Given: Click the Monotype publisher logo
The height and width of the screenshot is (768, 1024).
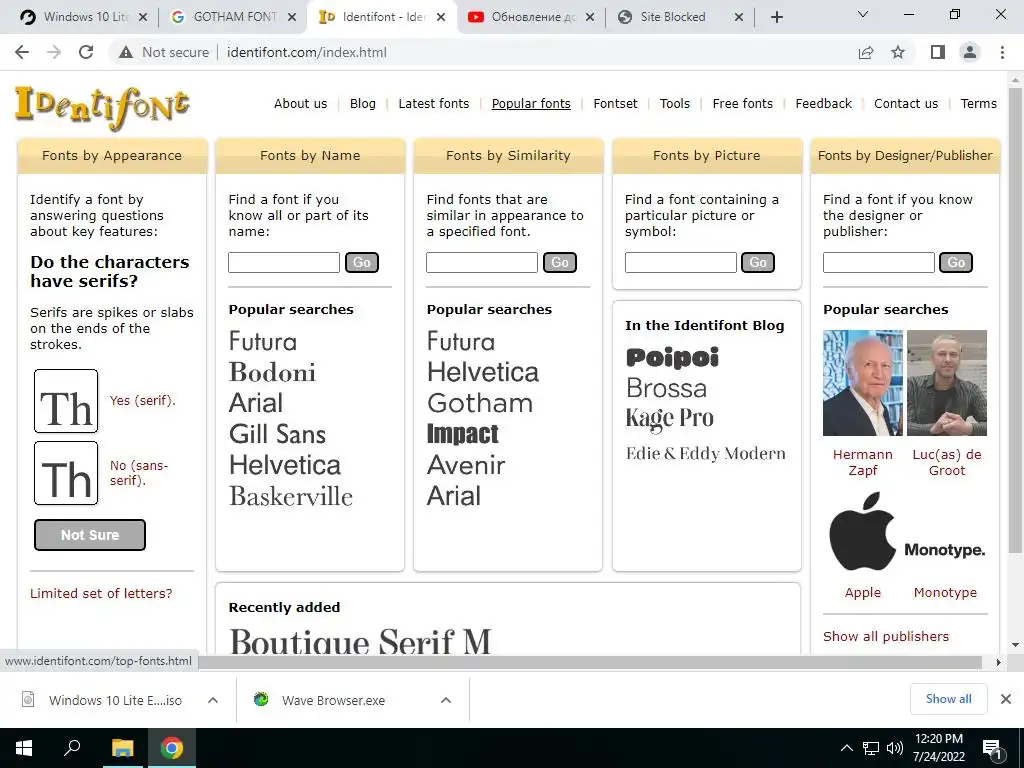Looking at the screenshot, I should click(945, 550).
